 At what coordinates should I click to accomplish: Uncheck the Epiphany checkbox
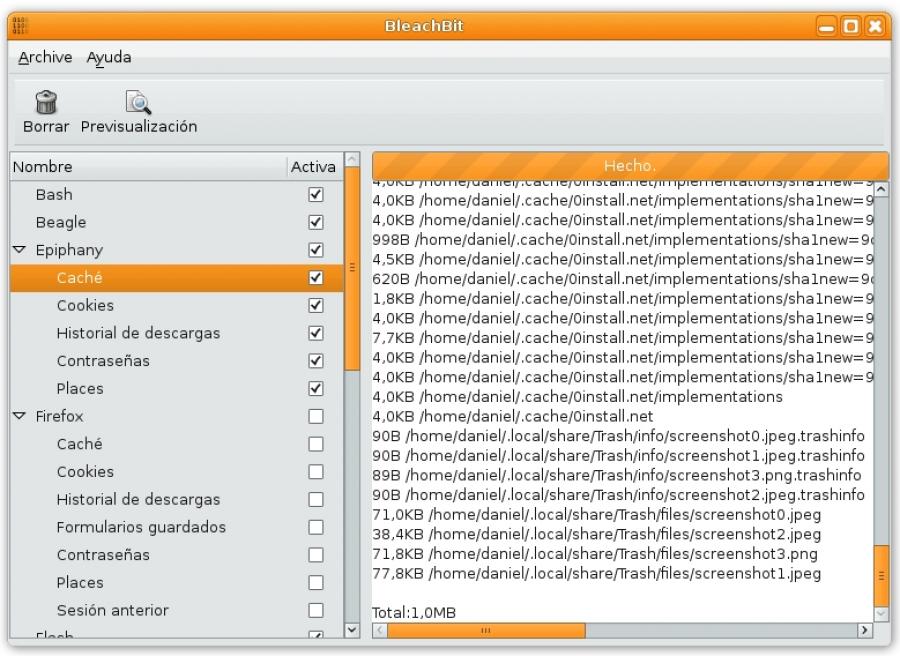point(316,250)
